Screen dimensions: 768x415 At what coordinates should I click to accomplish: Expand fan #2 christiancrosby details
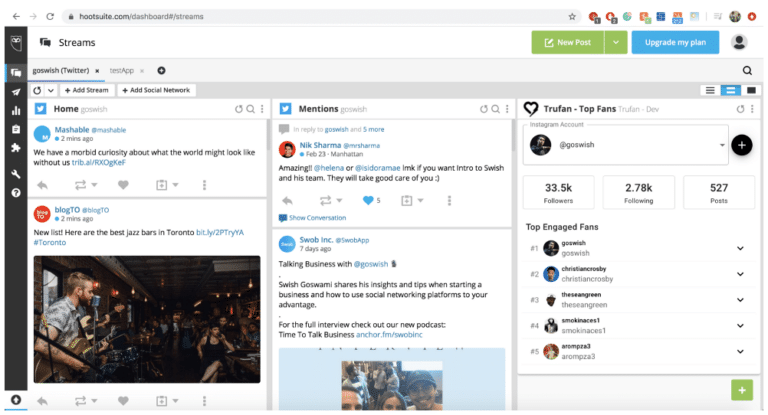740,274
